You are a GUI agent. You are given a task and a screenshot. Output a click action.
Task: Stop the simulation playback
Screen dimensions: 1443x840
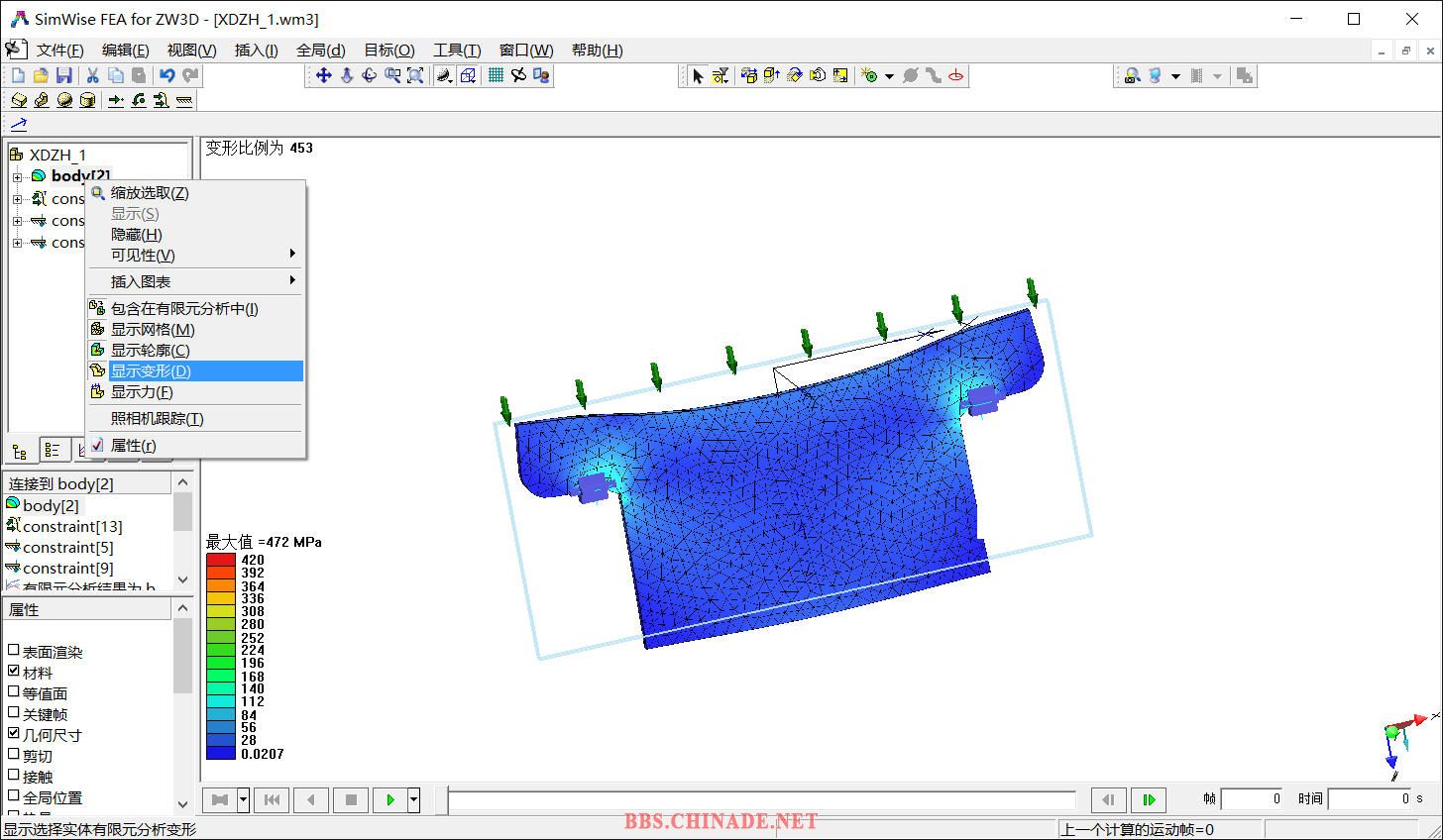(351, 799)
